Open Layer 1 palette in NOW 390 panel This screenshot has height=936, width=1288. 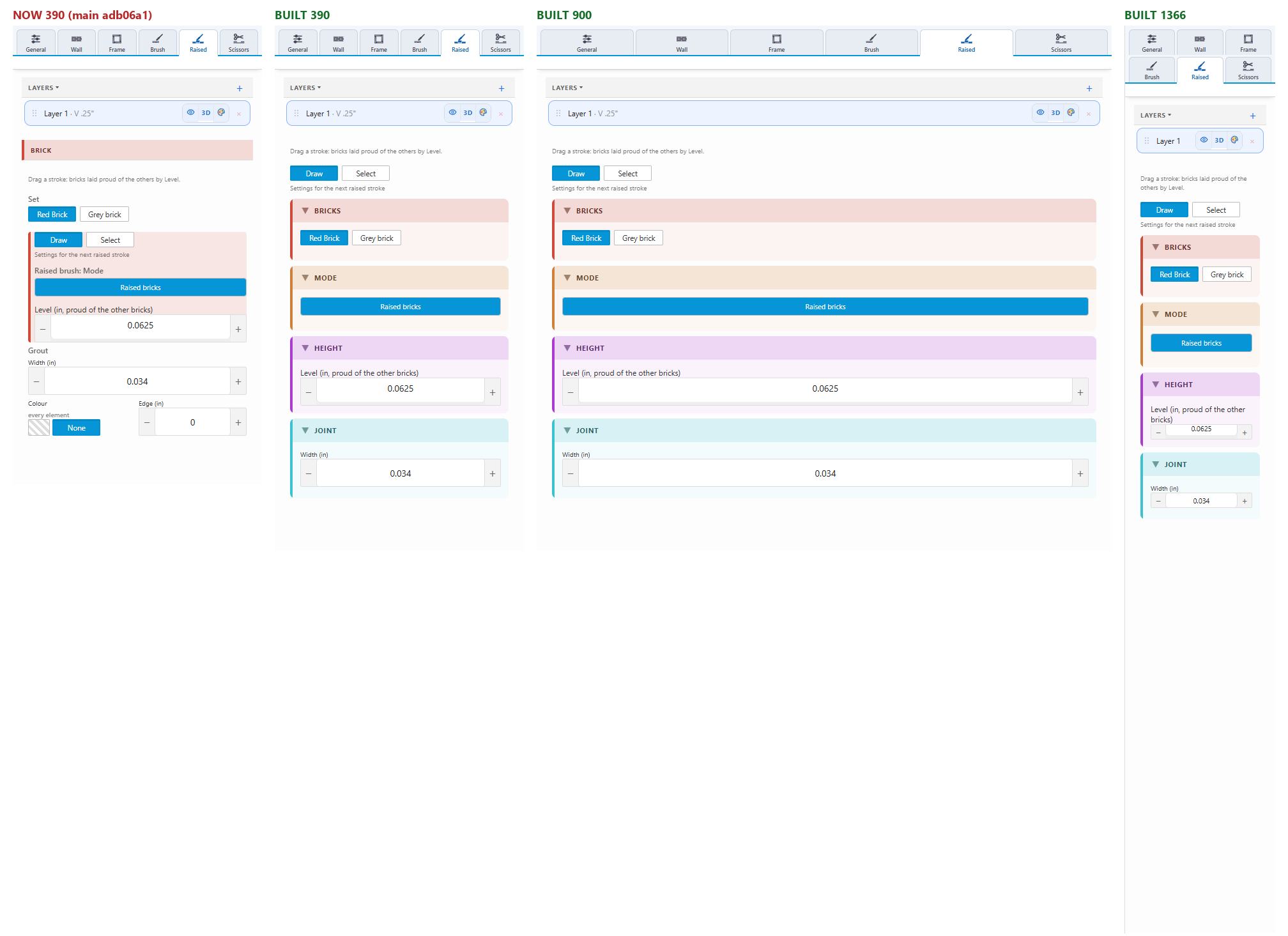click(x=221, y=112)
